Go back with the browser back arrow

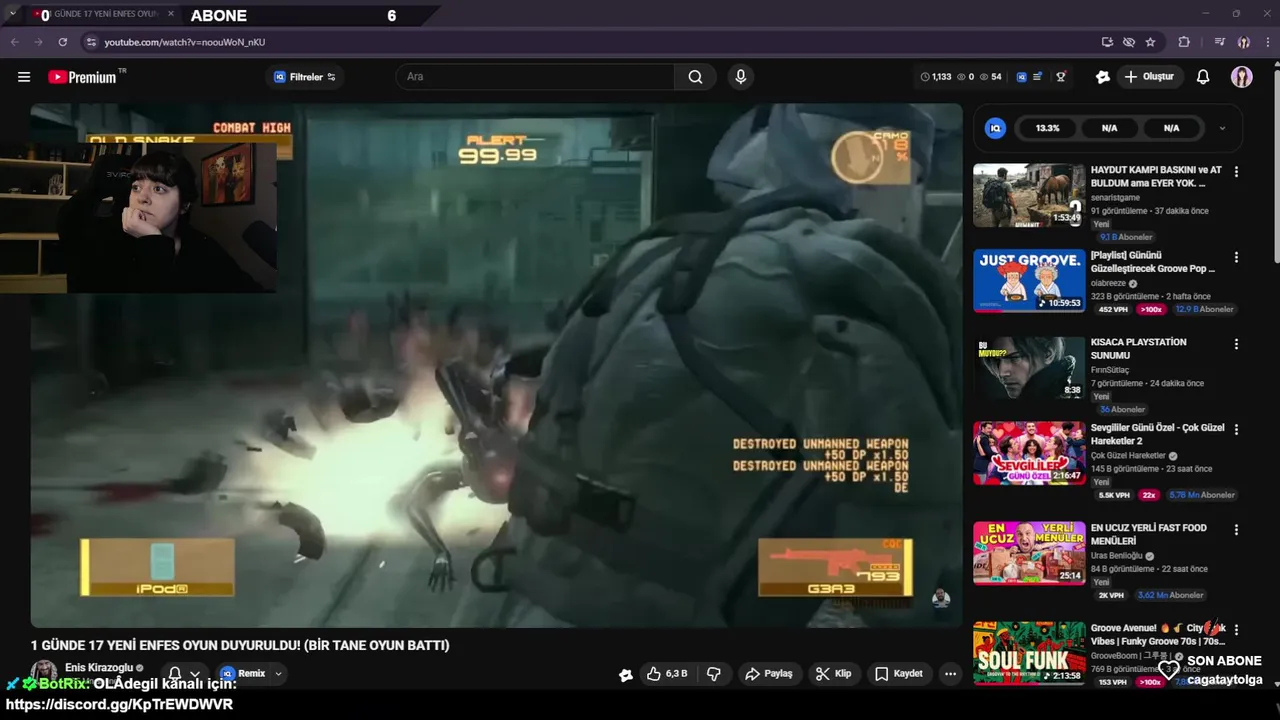(x=14, y=42)
